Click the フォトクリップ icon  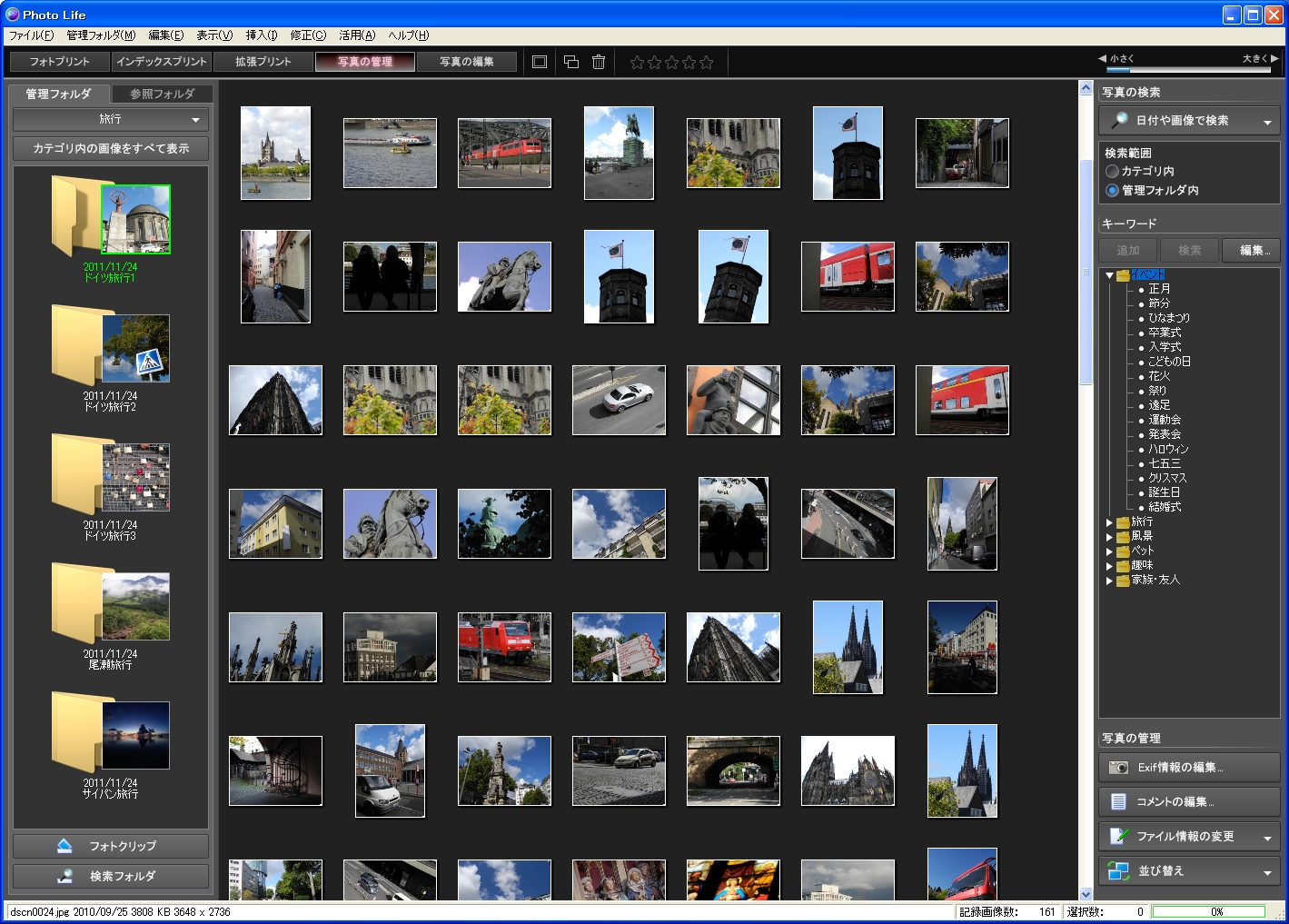click(63, 845)
